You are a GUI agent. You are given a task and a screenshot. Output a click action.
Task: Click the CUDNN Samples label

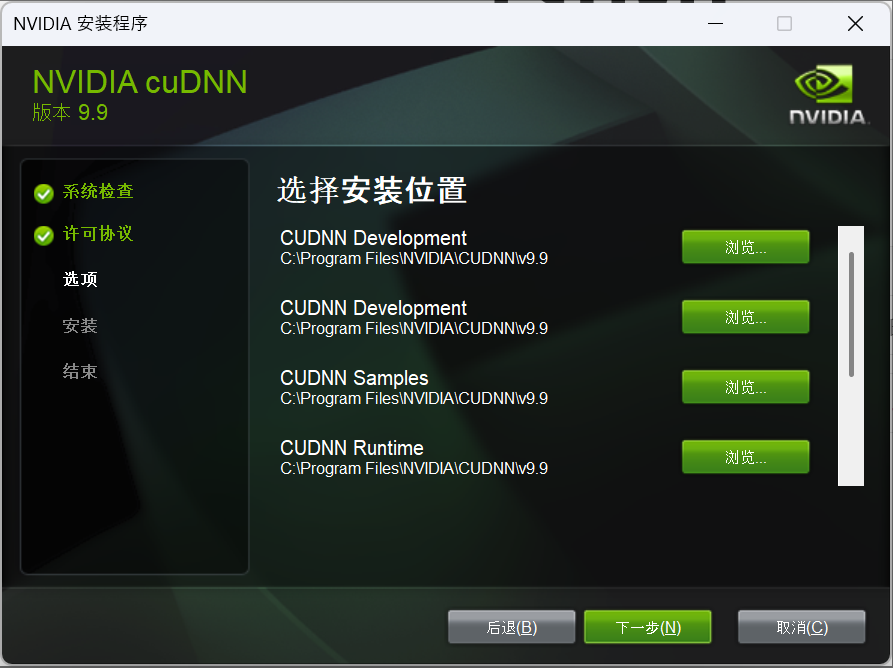354,378
